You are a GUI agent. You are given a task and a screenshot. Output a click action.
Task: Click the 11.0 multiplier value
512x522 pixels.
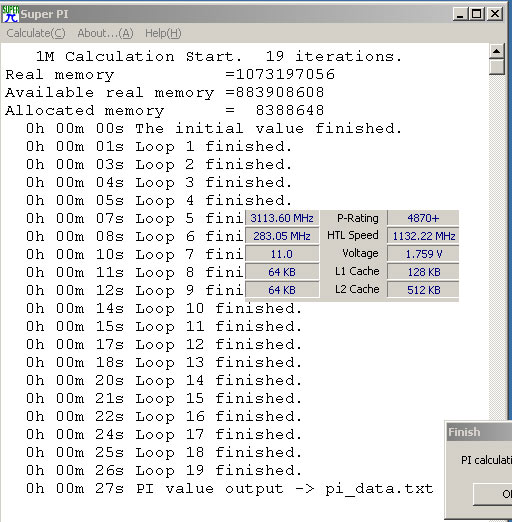pyautogui.click(x=282, y=254)
